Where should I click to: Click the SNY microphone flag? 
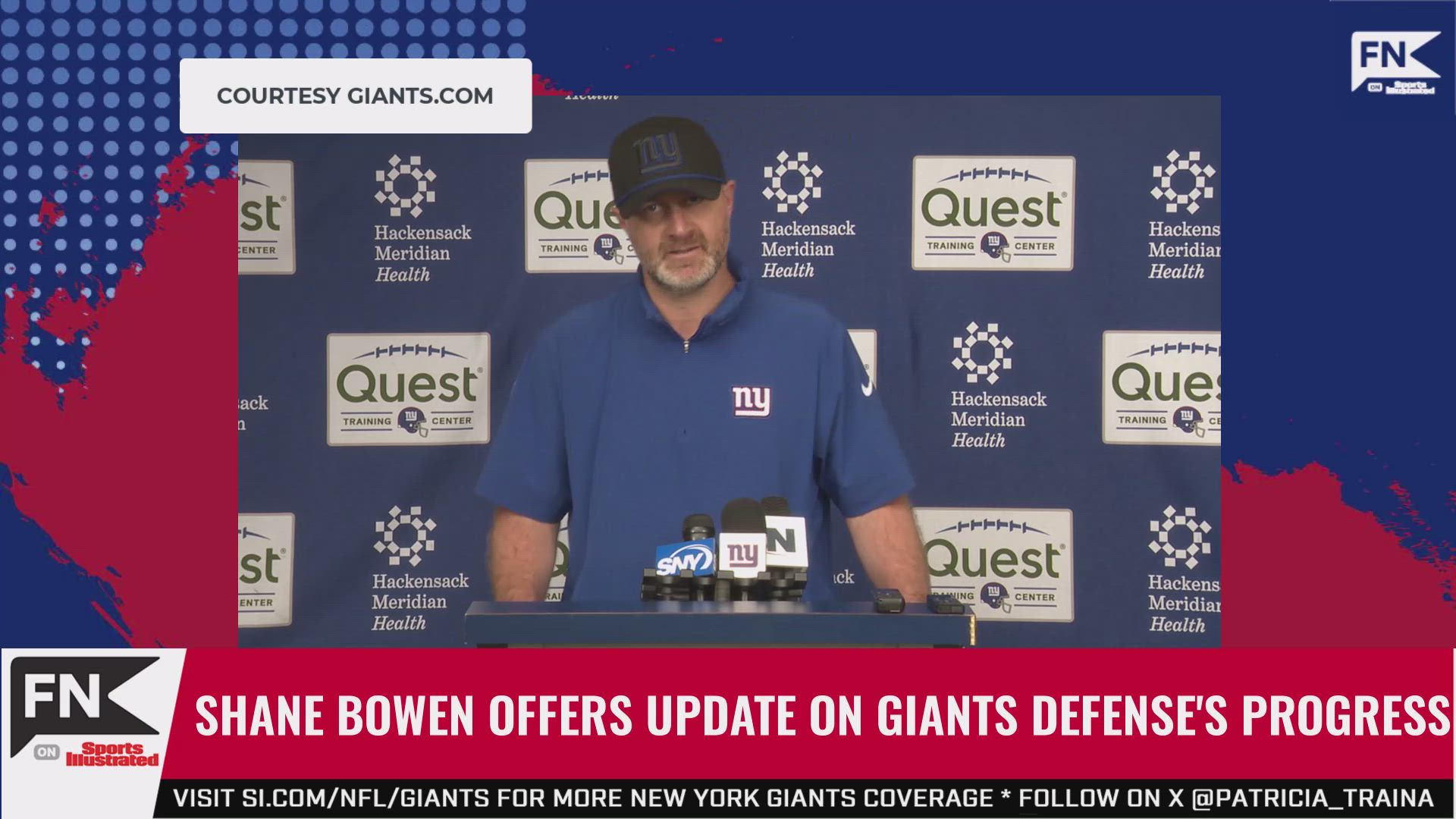point(683,560)
